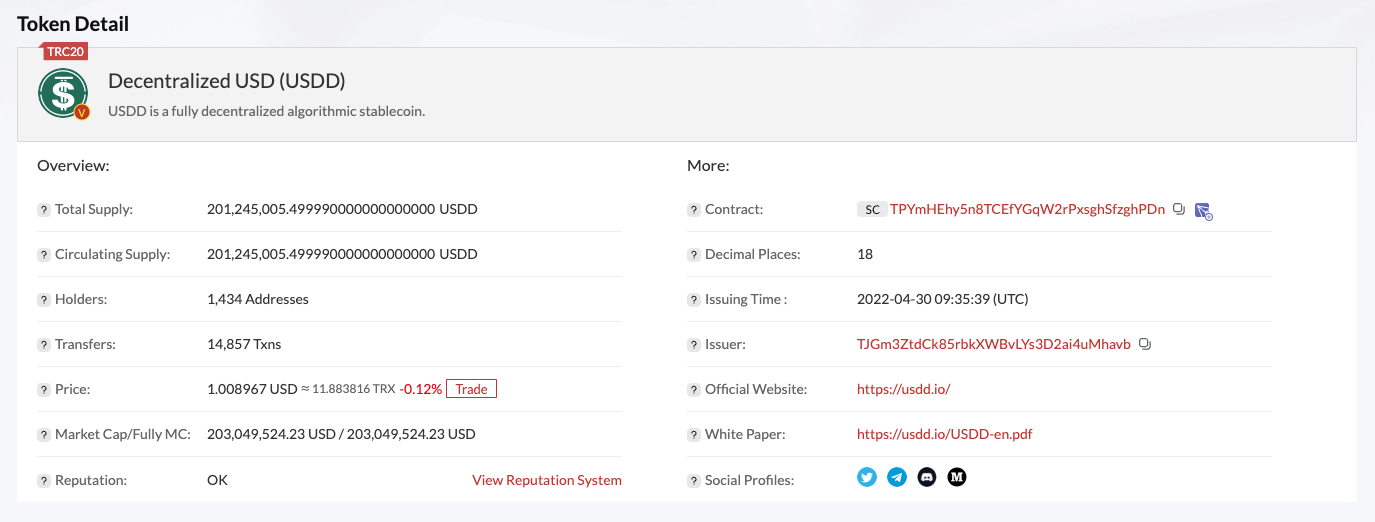Open the Discord social profile
1375x522 pixels.
click(927, 478)
